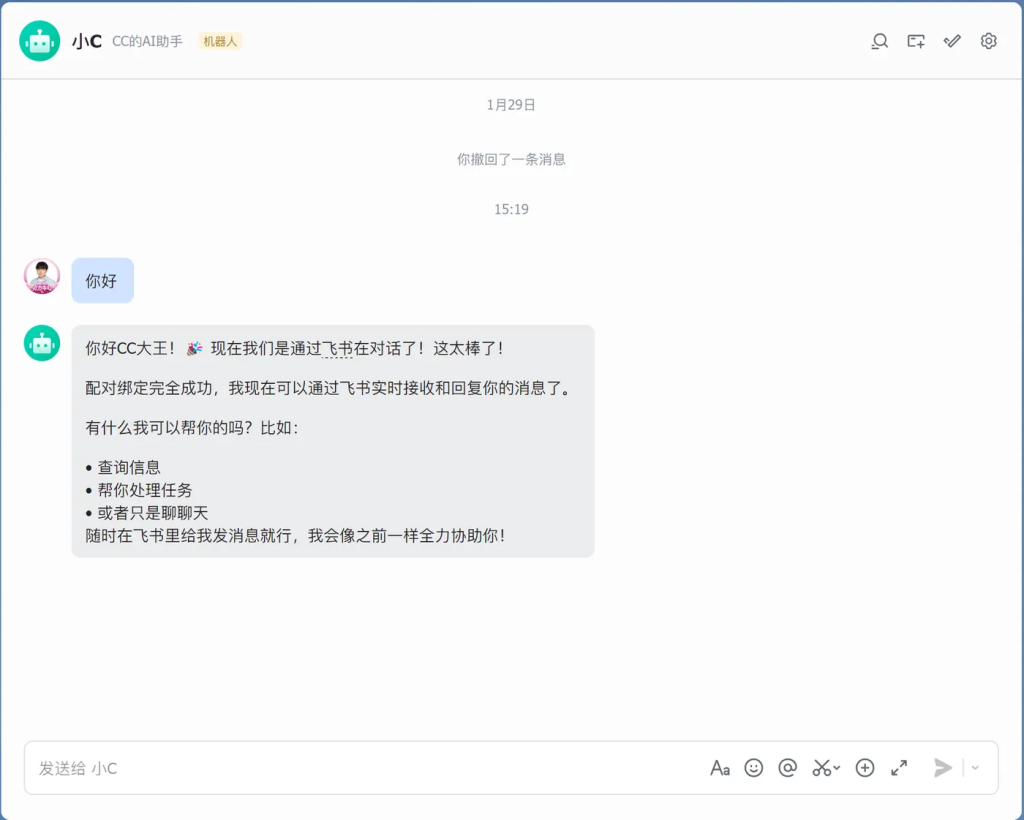Click the underlined "飞书" link in reply

338,348
